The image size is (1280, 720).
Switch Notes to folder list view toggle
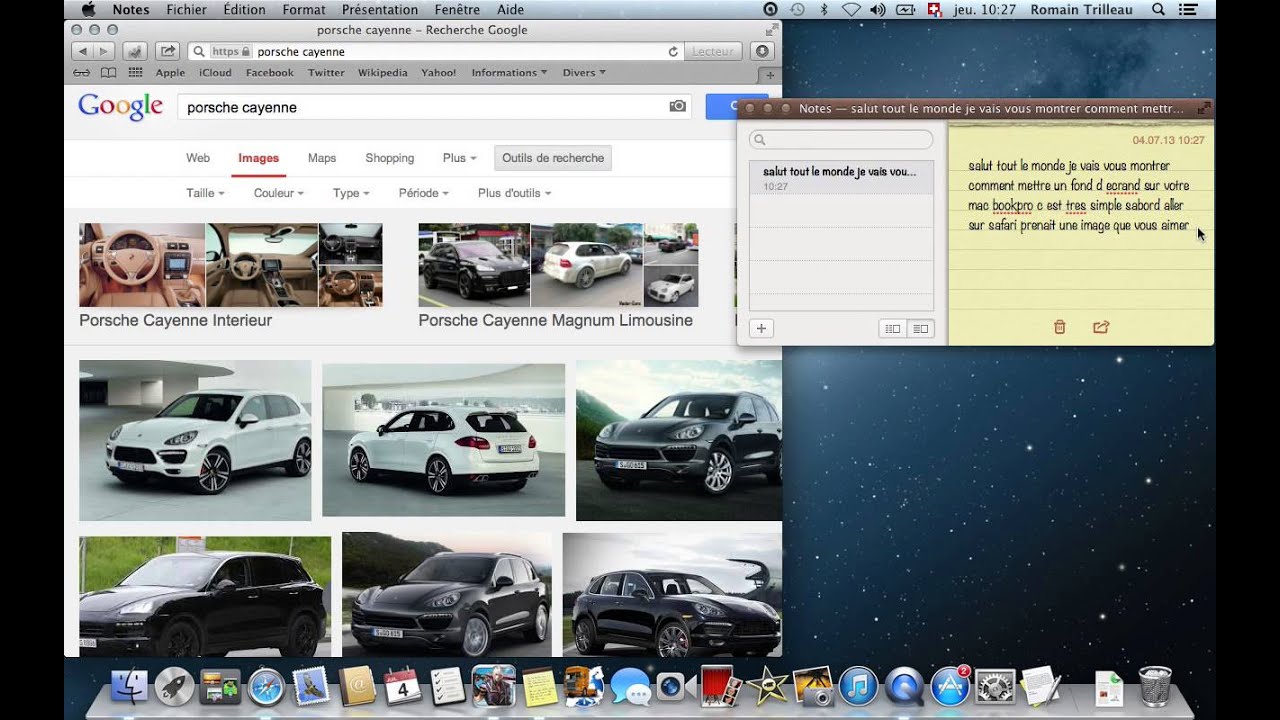[x=893, y=328]
